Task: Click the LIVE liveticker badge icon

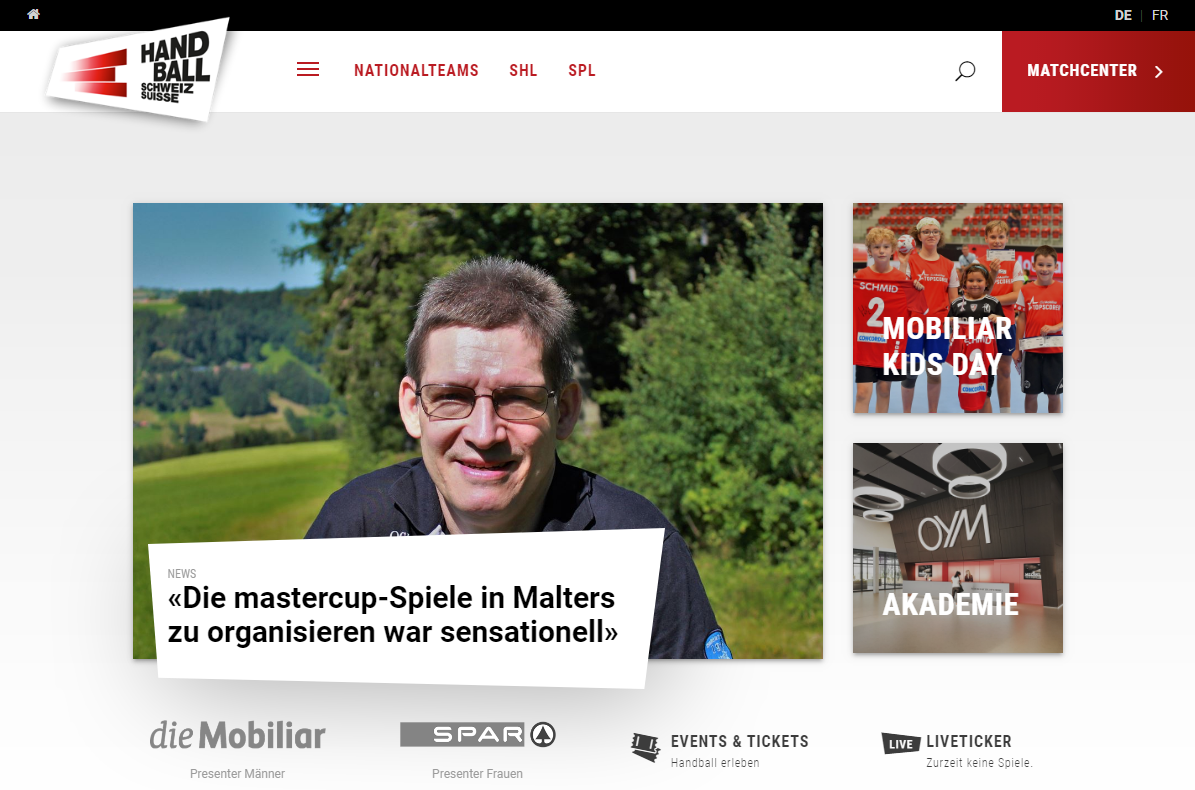Action: coord(900,743)
